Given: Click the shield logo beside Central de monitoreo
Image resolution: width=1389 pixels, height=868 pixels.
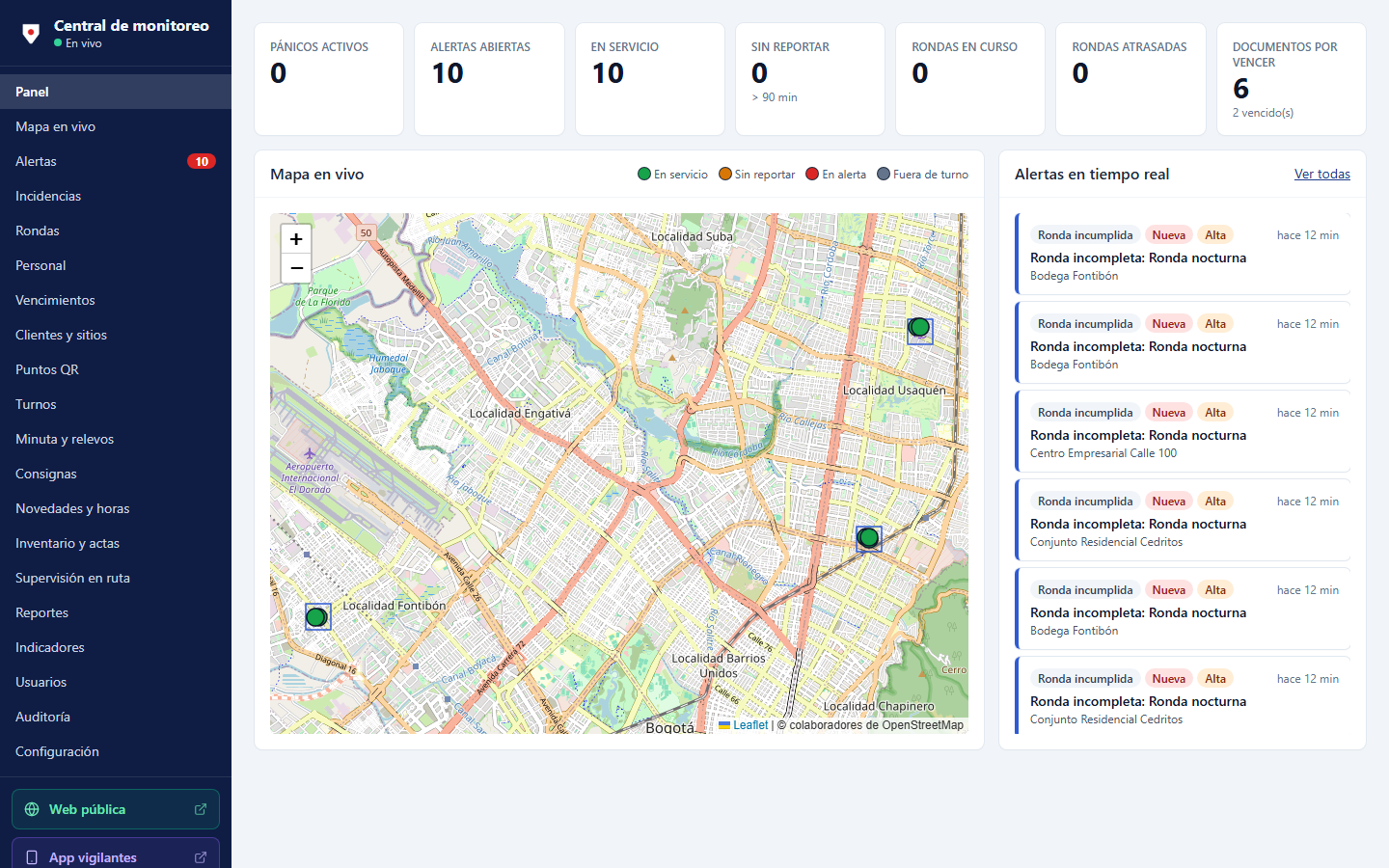Looking at the screenshot, I should pos(31,34).
